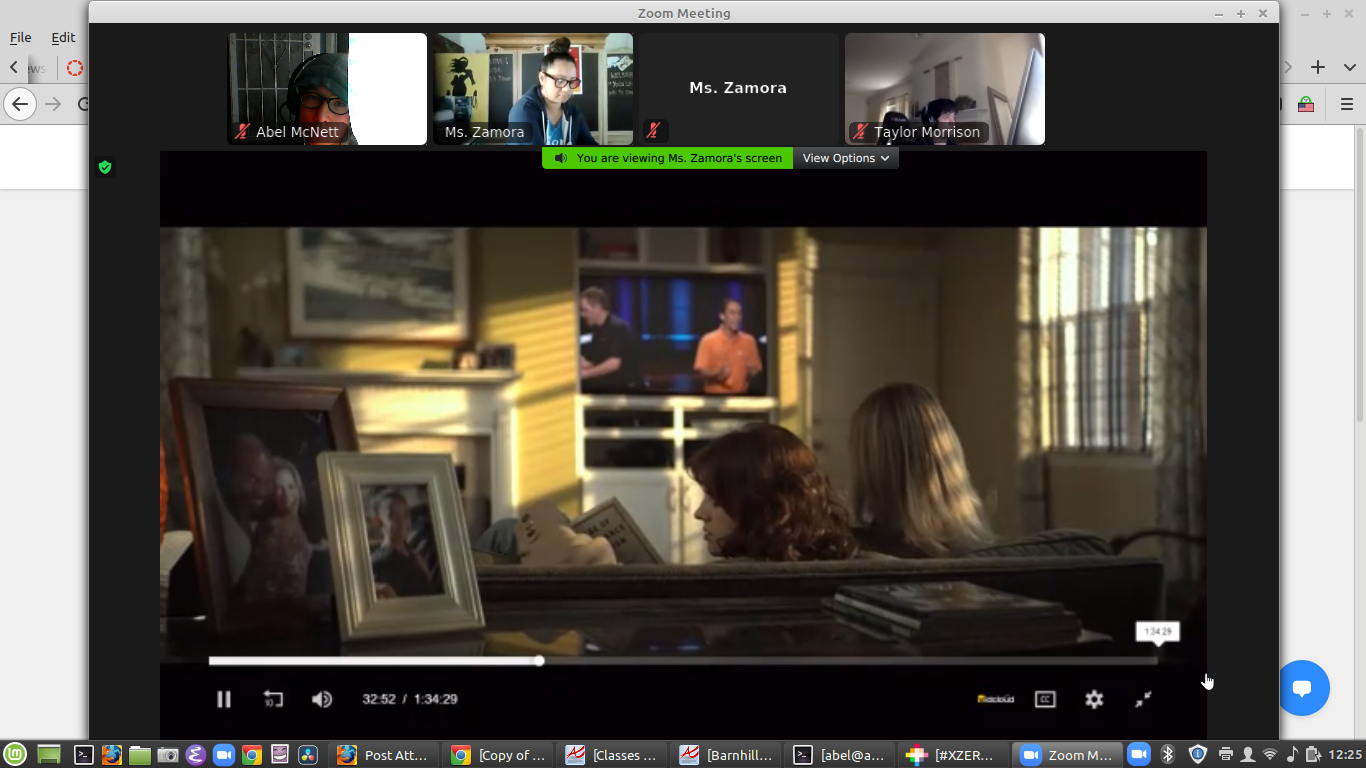Launch the screenshot camera tool
1366x768 pixels.
(x=168, y=755)
